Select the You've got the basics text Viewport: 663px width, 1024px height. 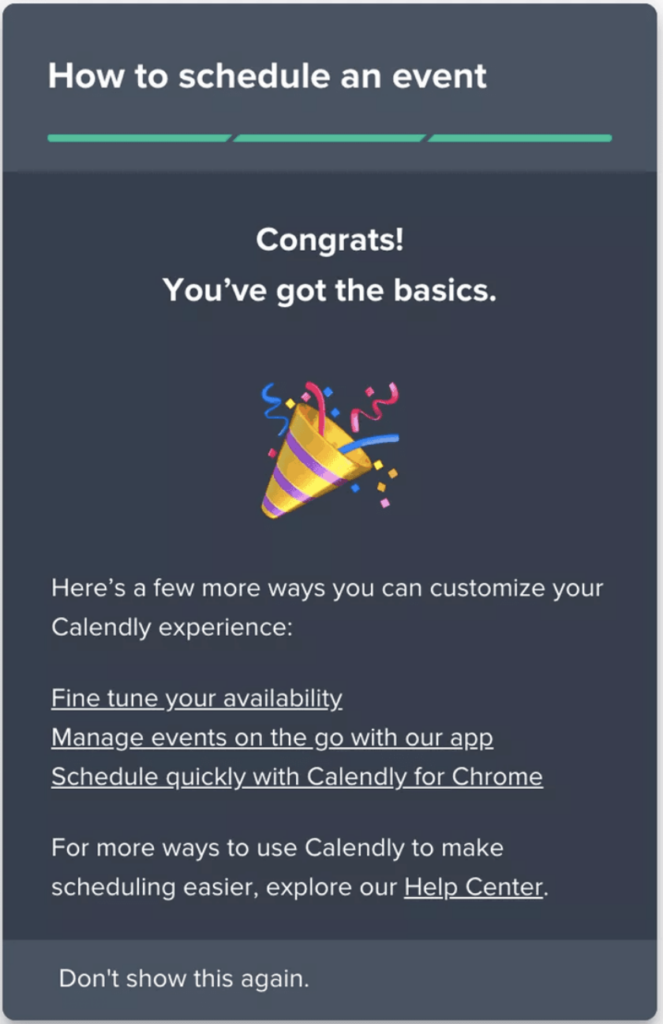pos(331,291)
